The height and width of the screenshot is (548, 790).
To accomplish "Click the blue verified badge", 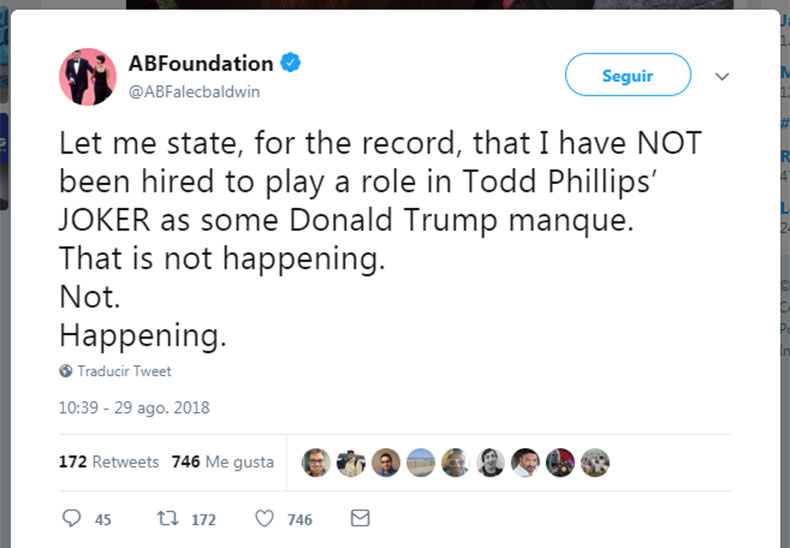I will [290, 63].
